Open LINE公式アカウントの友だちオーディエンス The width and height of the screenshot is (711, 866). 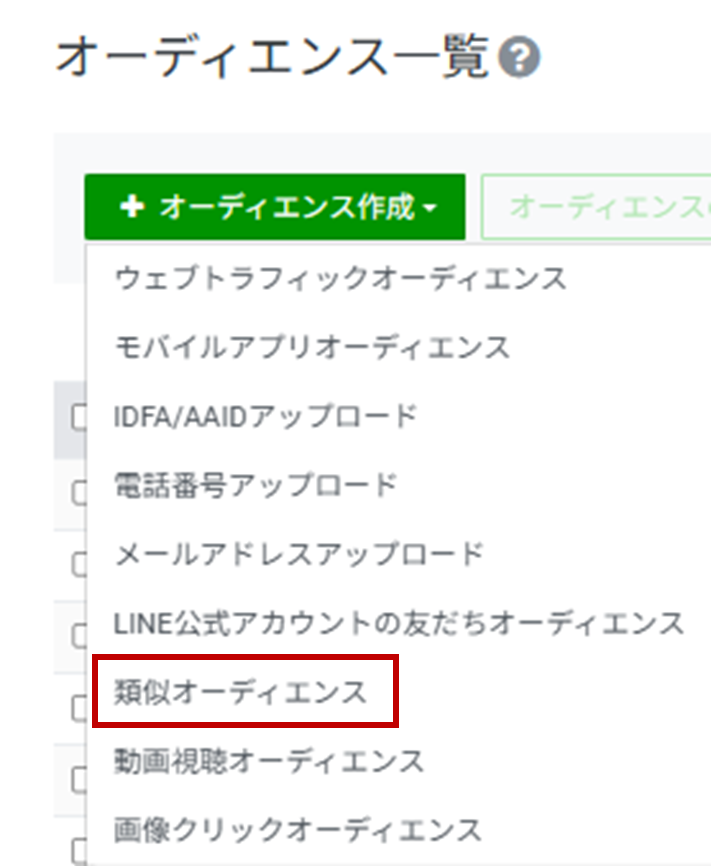[x=400, y=623]
